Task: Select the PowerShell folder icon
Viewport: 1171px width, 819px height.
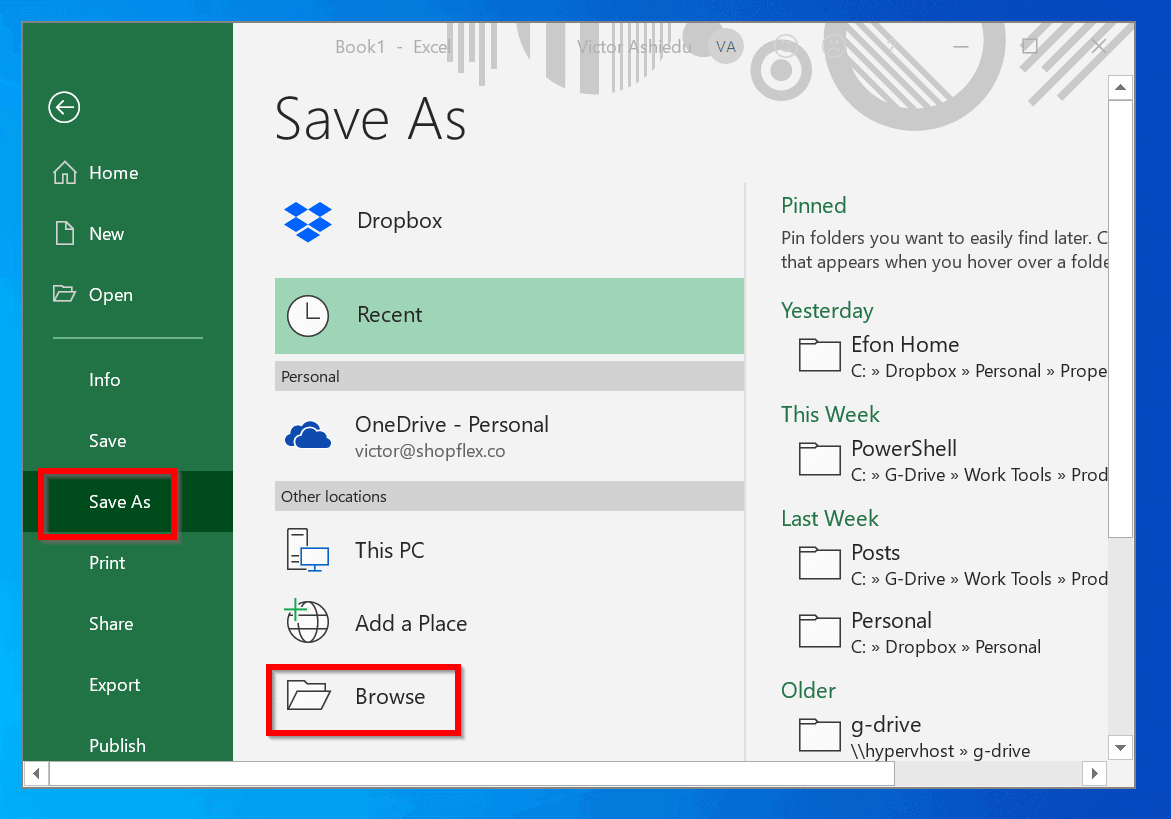Action: (819, 459)
